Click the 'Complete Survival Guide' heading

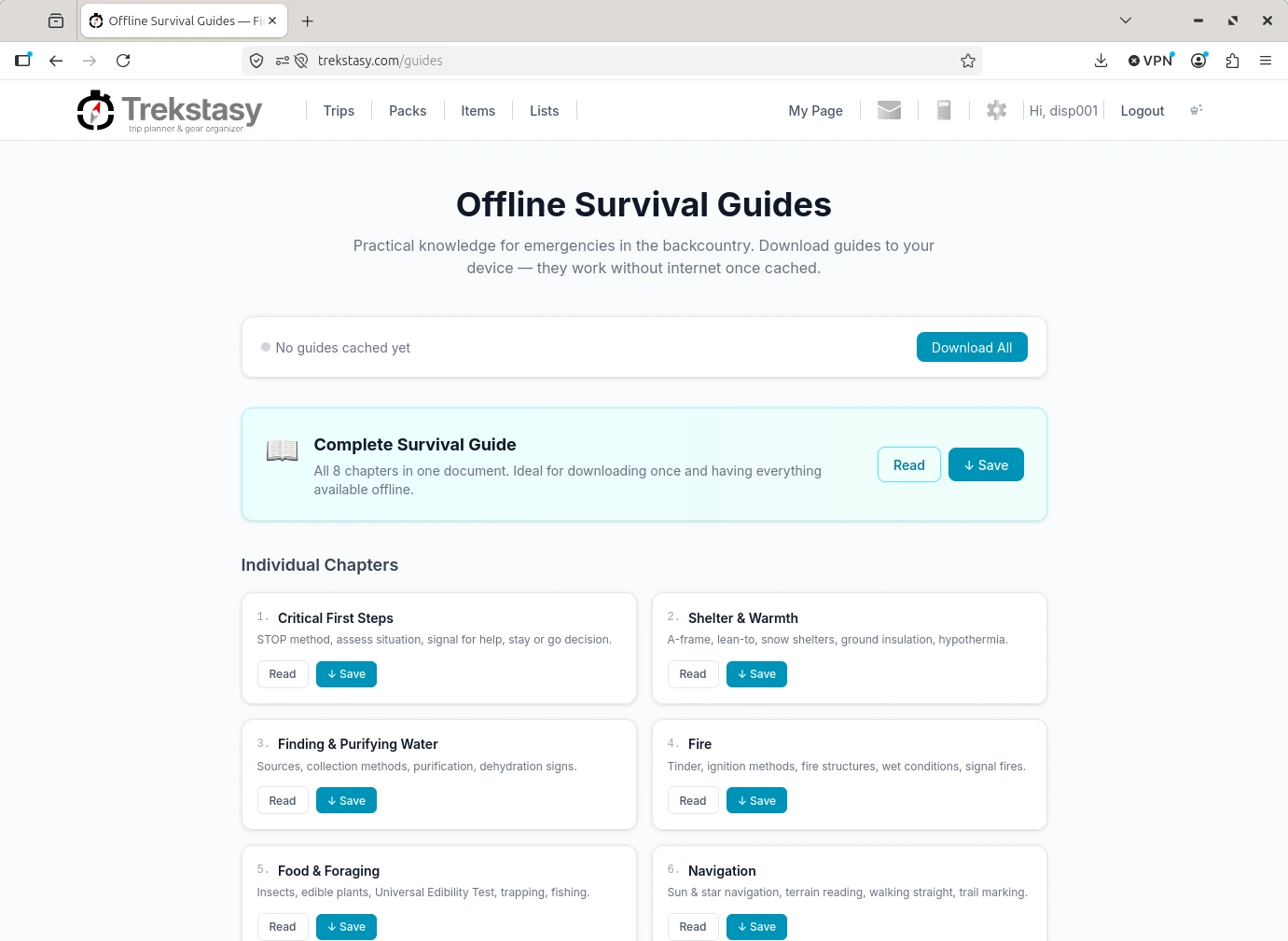415,445
